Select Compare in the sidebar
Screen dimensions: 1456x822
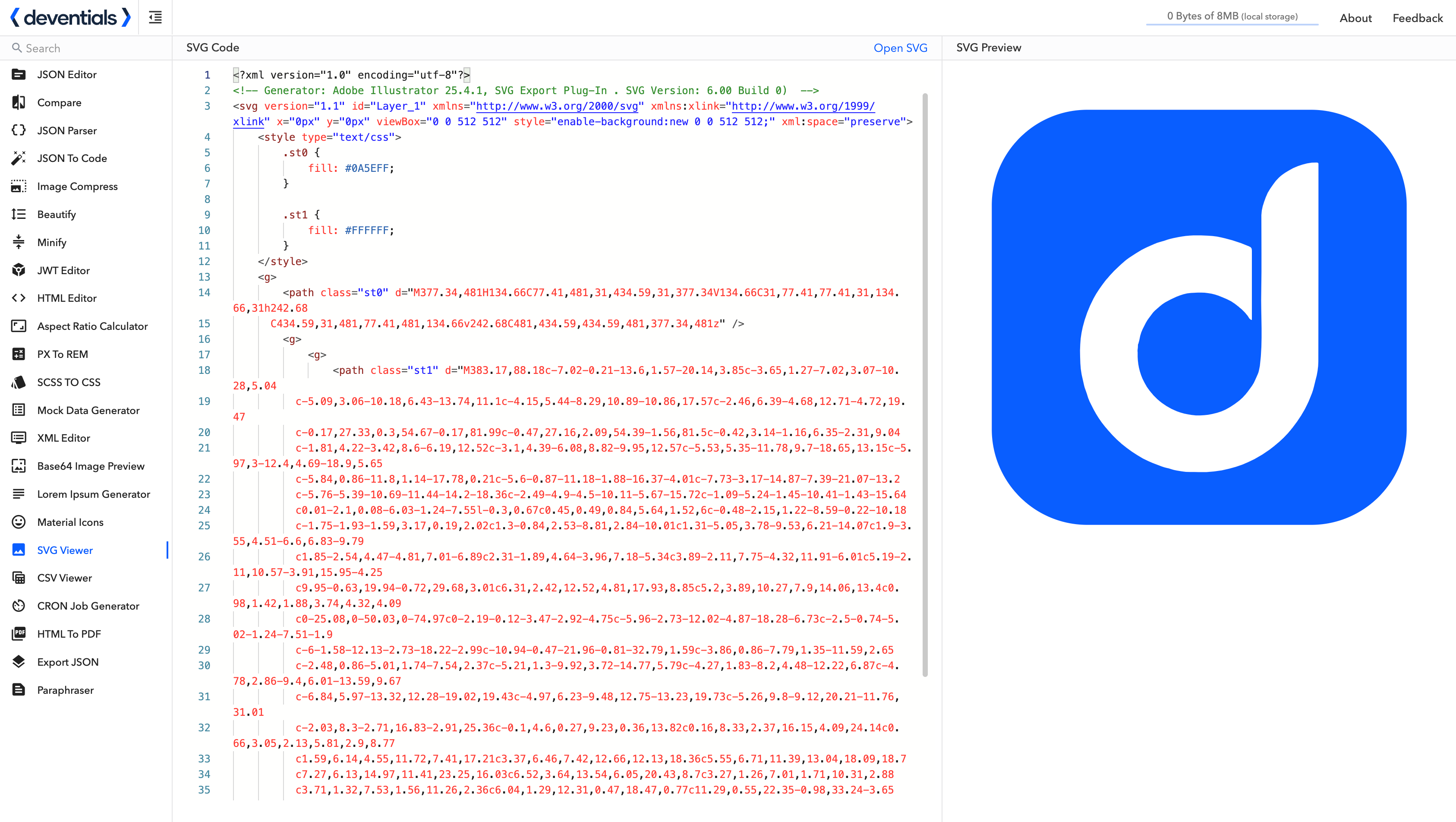(60, 103)
